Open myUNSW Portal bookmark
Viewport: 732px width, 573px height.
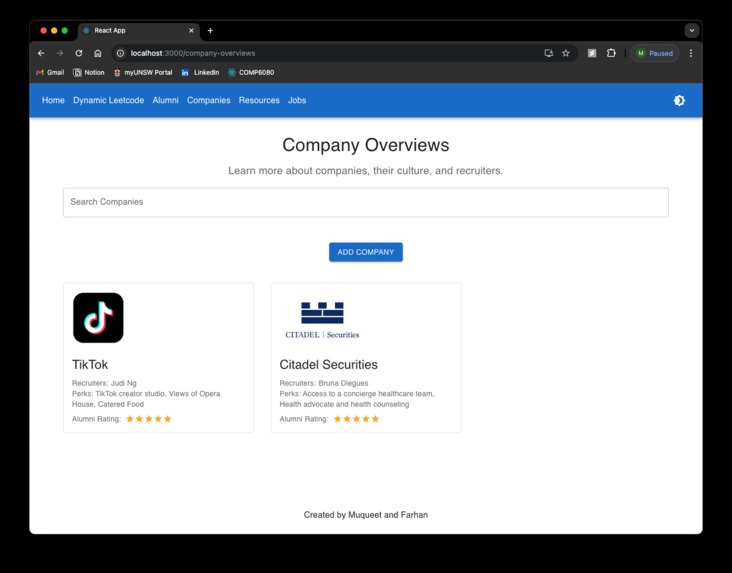(143, 72)
